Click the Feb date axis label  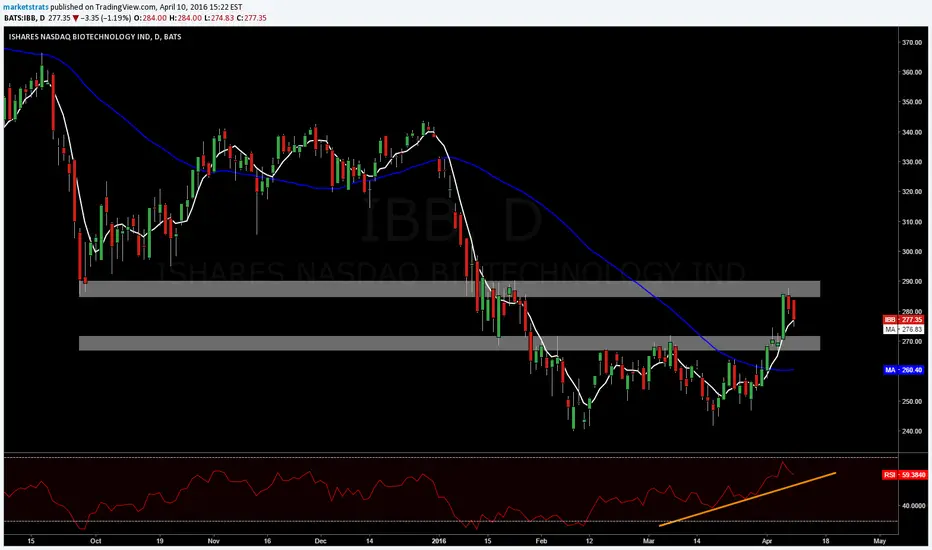tap(541, 541)
